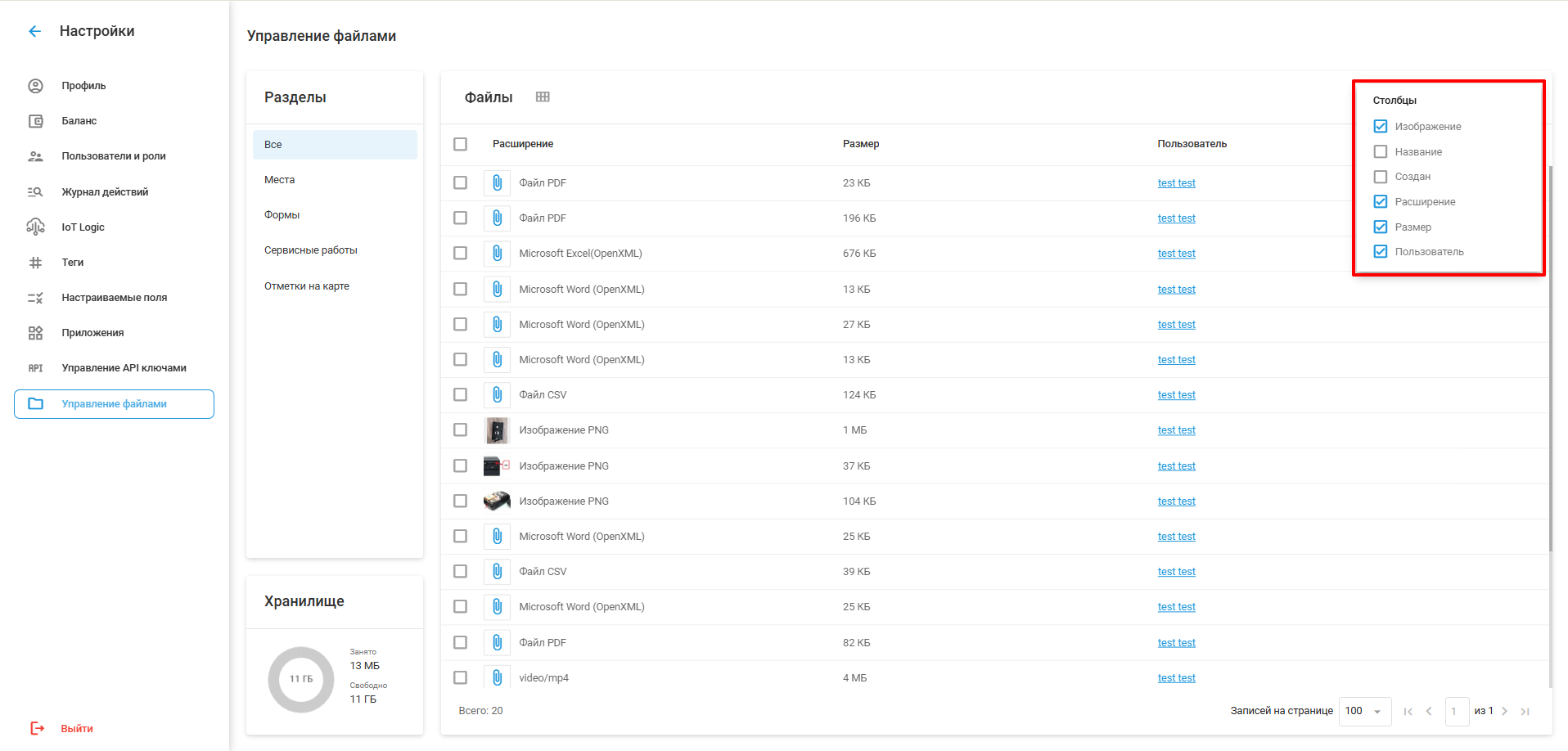1568x751 pixels.
Task: Click the Выйти logout icon
Action: [37, 728]
